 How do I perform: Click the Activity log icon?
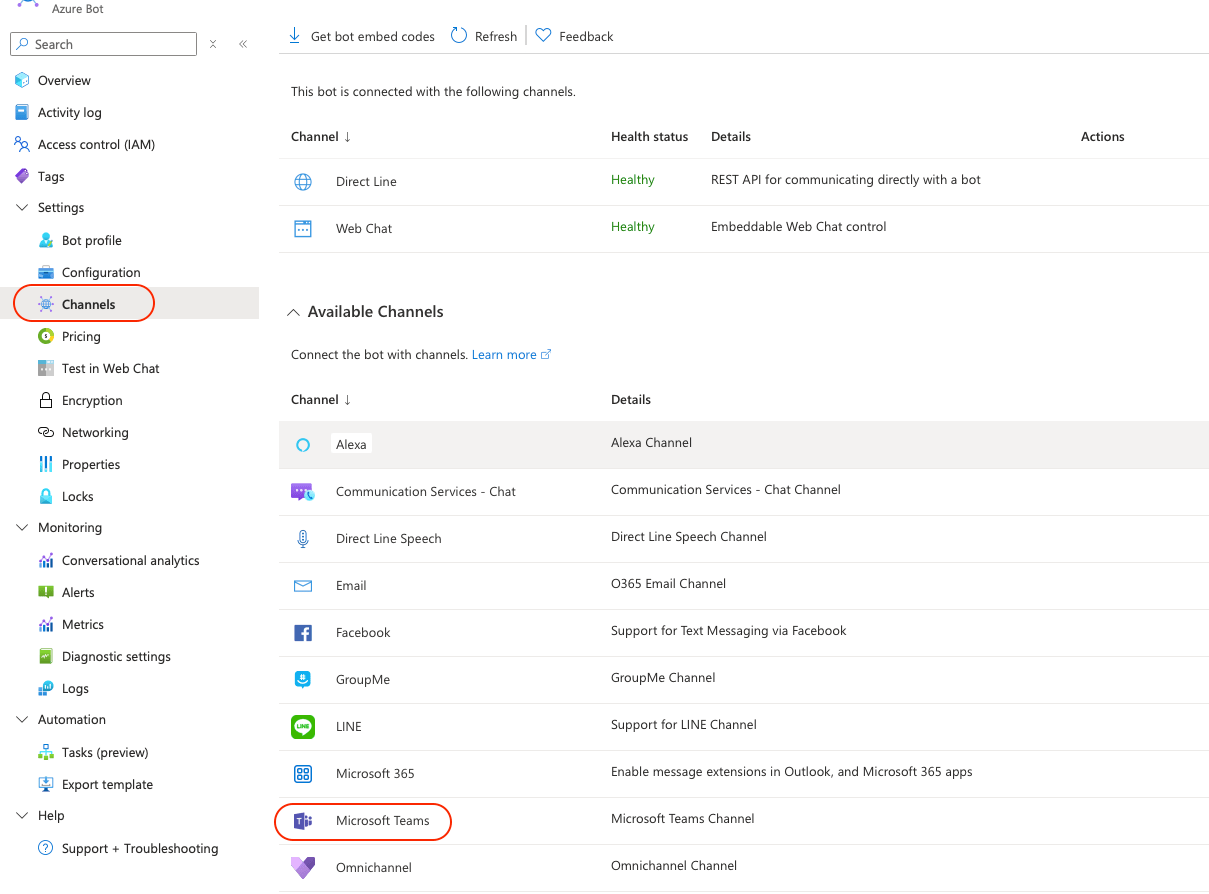click(x=22, y=112)
